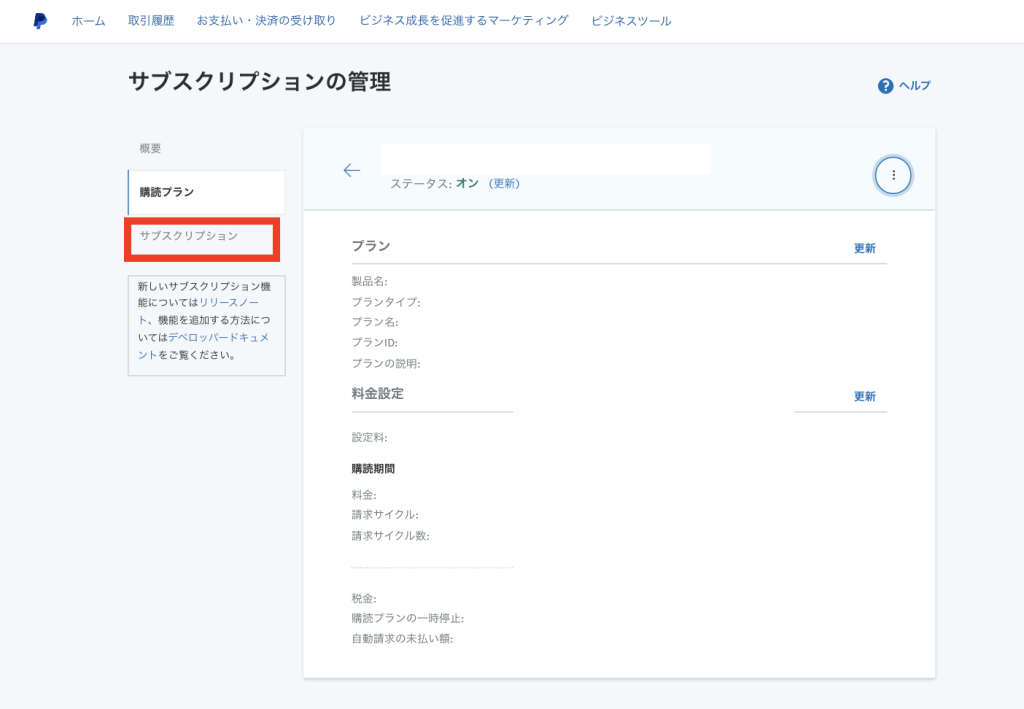
Task: Click the サブスクリプションの管理 page heading
Action: (x=259, y=83)
